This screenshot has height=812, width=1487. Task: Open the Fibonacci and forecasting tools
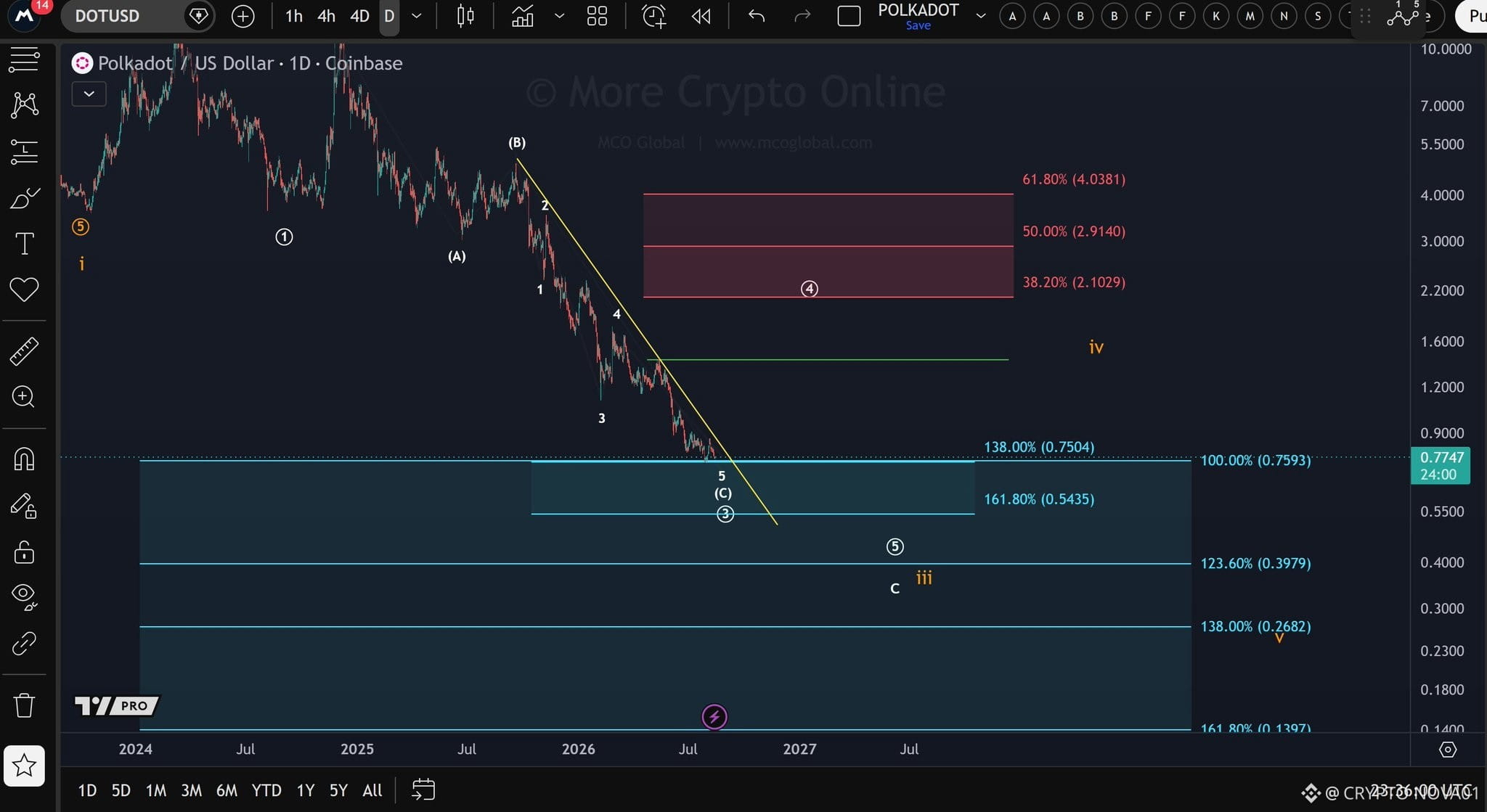tap(24, 152)
